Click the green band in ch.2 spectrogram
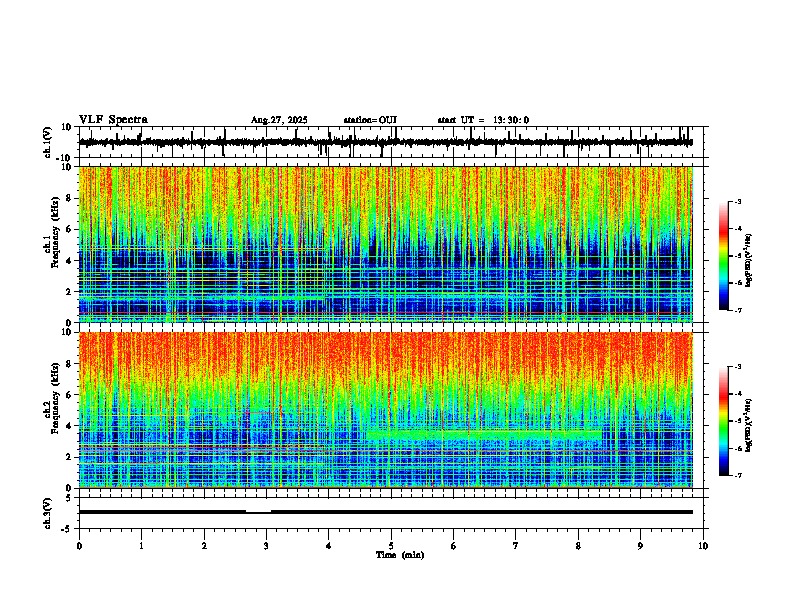 [483, 434]
